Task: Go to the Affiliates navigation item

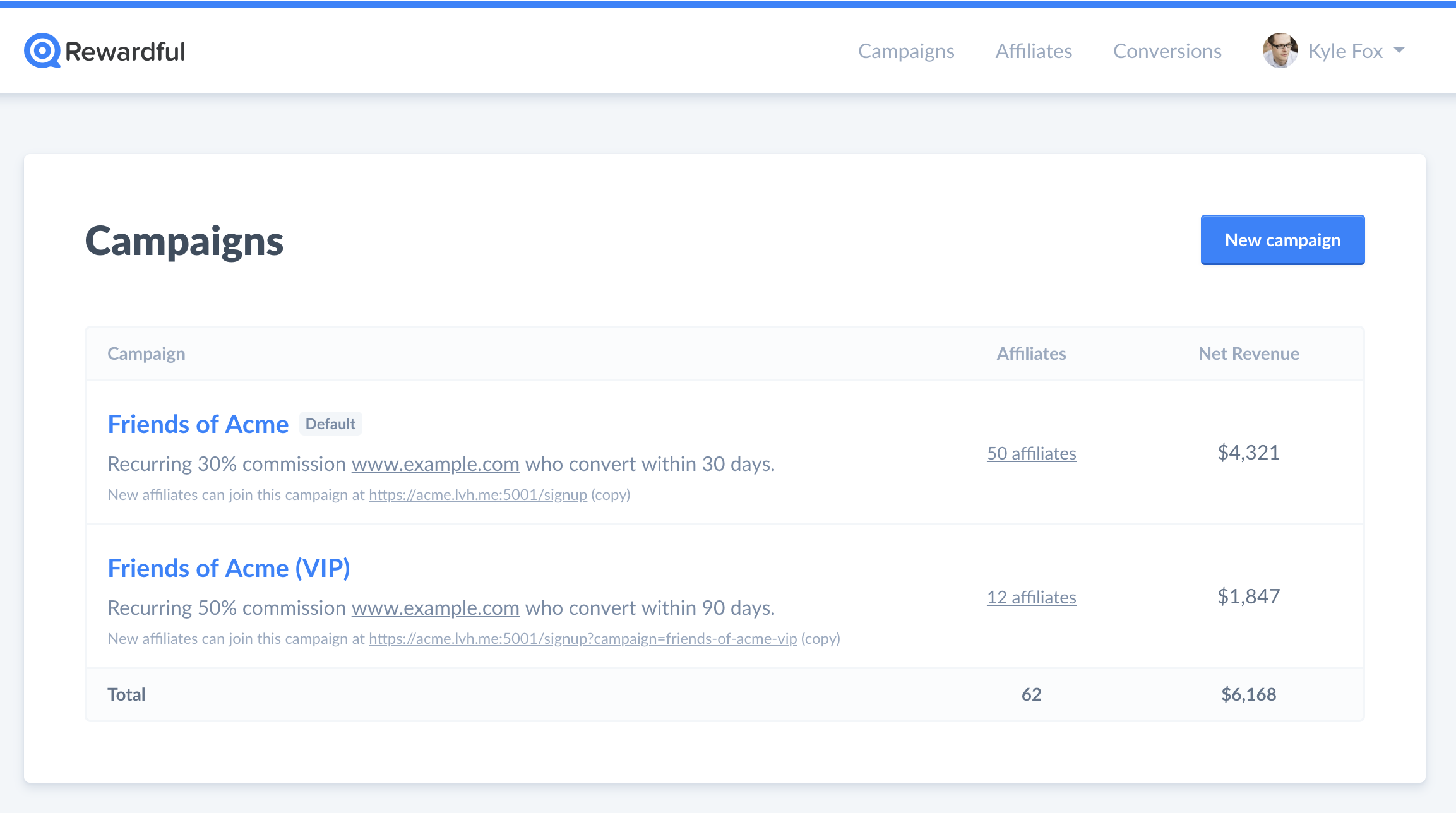Action: pos(1034,50)
